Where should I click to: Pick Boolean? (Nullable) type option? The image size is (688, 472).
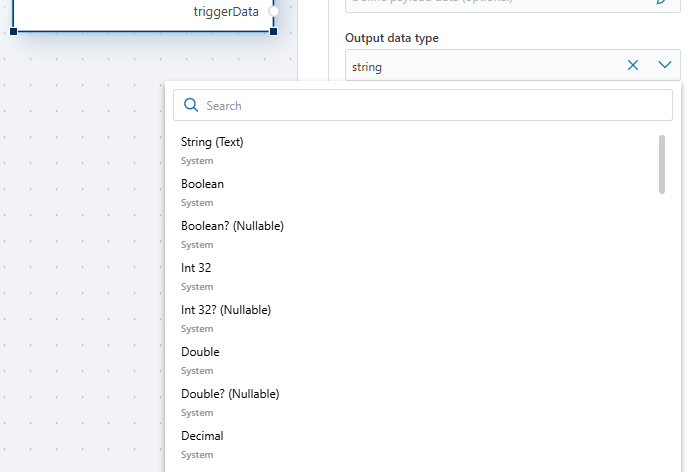[232, 226]
